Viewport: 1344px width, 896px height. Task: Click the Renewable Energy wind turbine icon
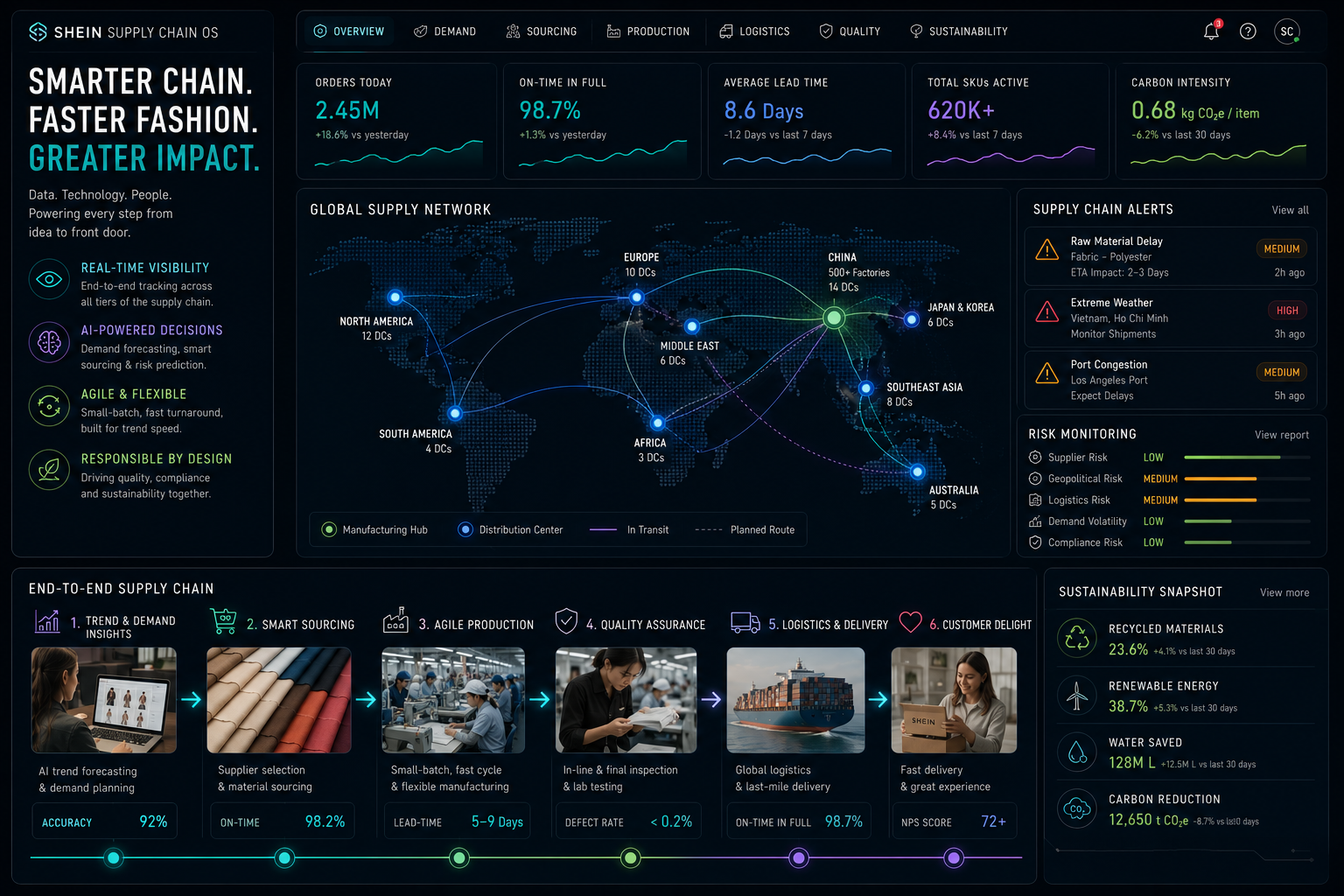[x=1077, y=696]
